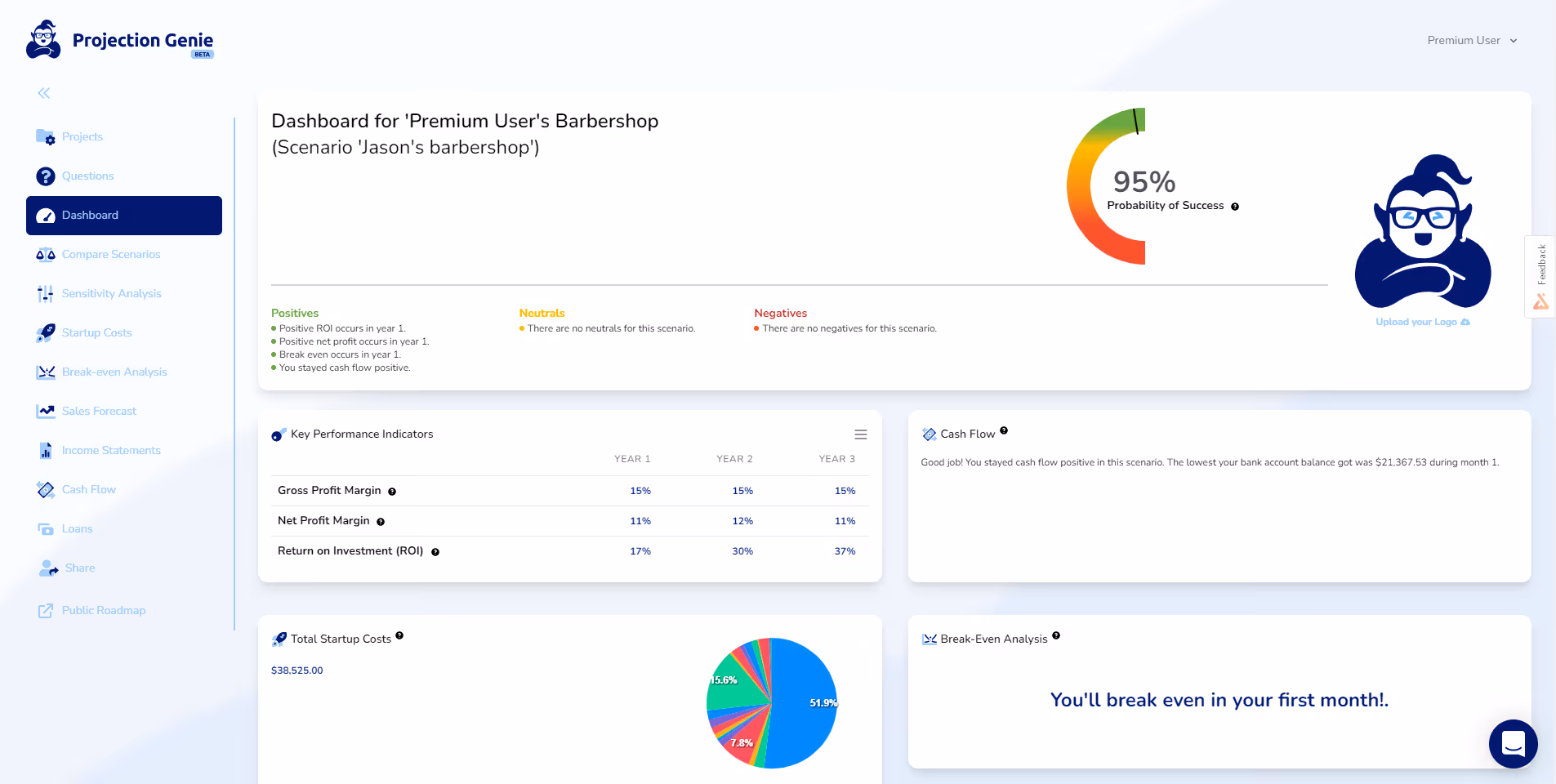Click the Year 2 Net Profit Margin 12%
This screenshot has height=784, width=1556.
pos(742,521)
